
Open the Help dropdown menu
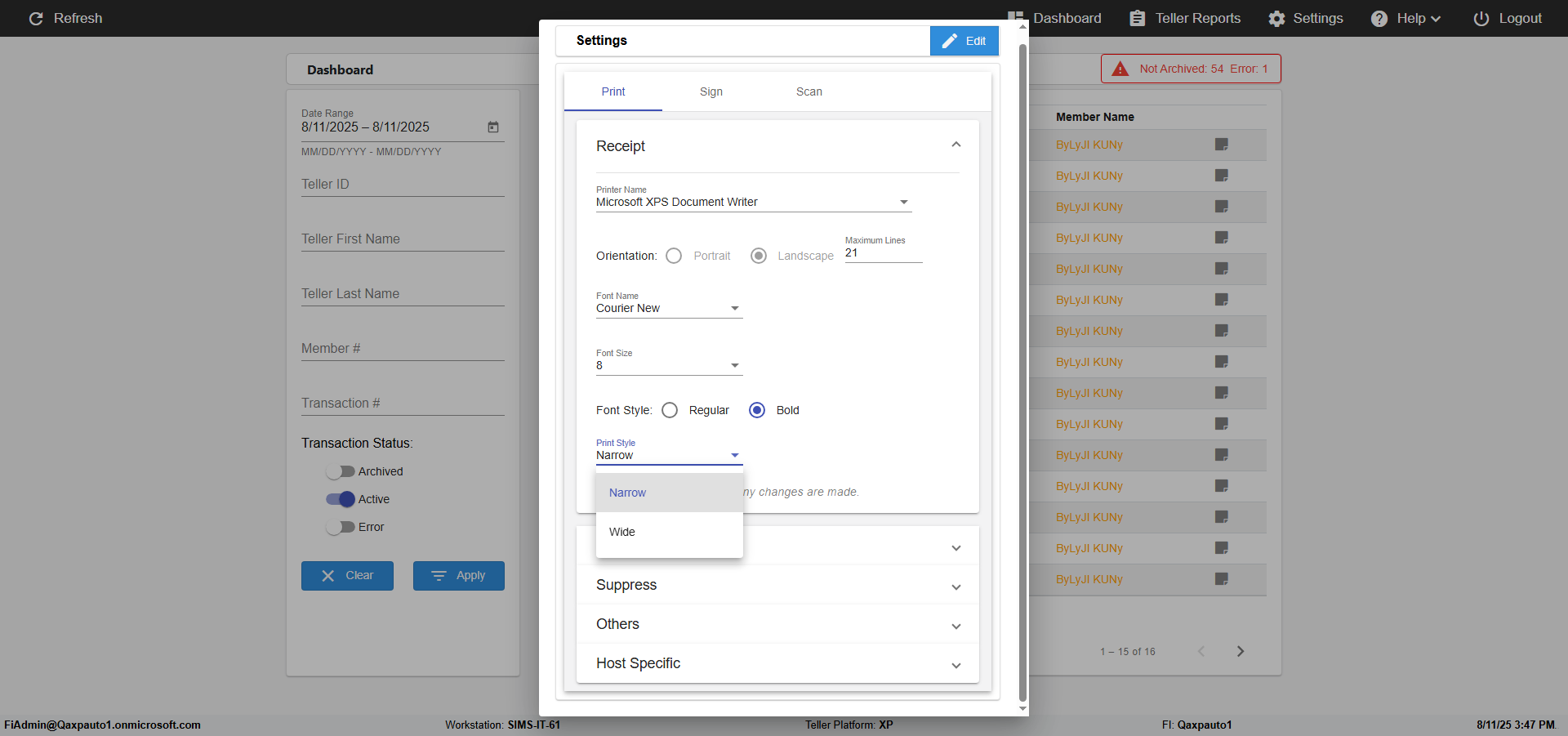[1406, 18]
